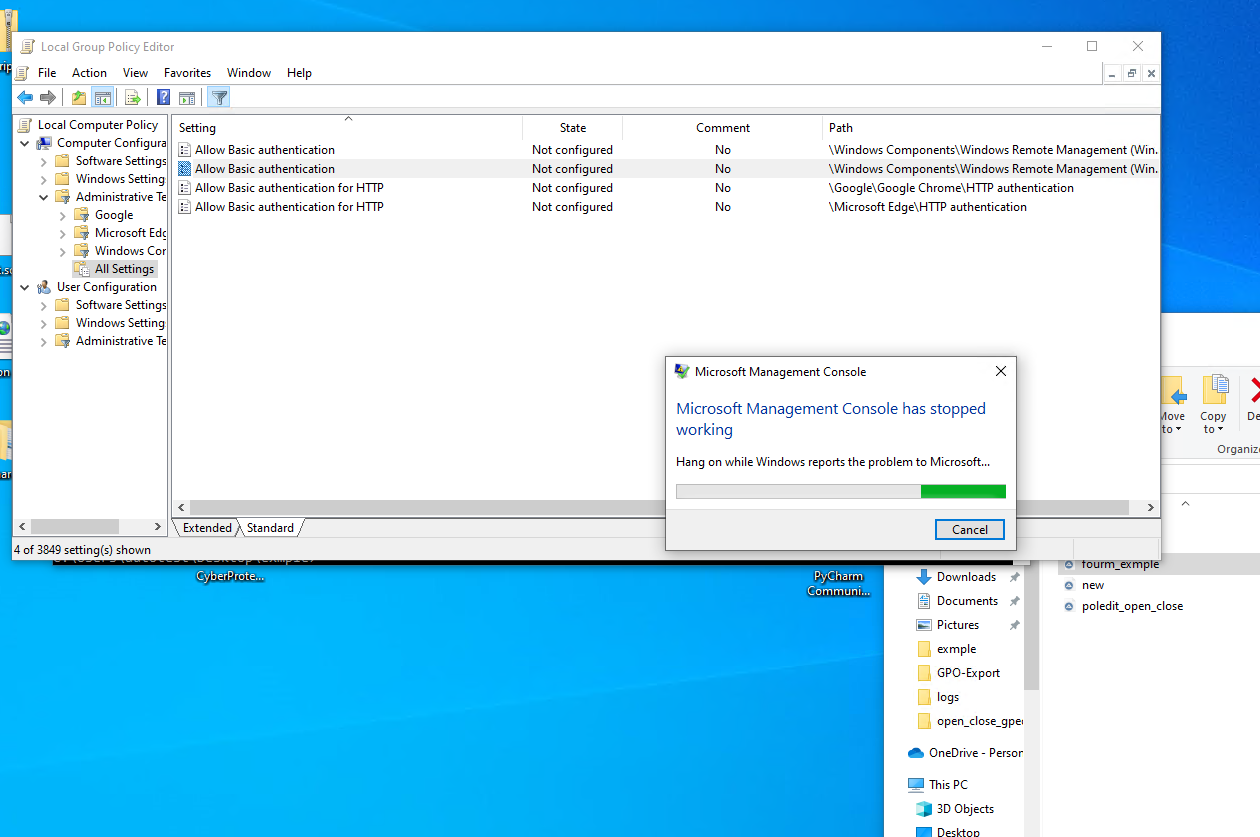
Task: Open the Favorites menu
Action: 187,73
